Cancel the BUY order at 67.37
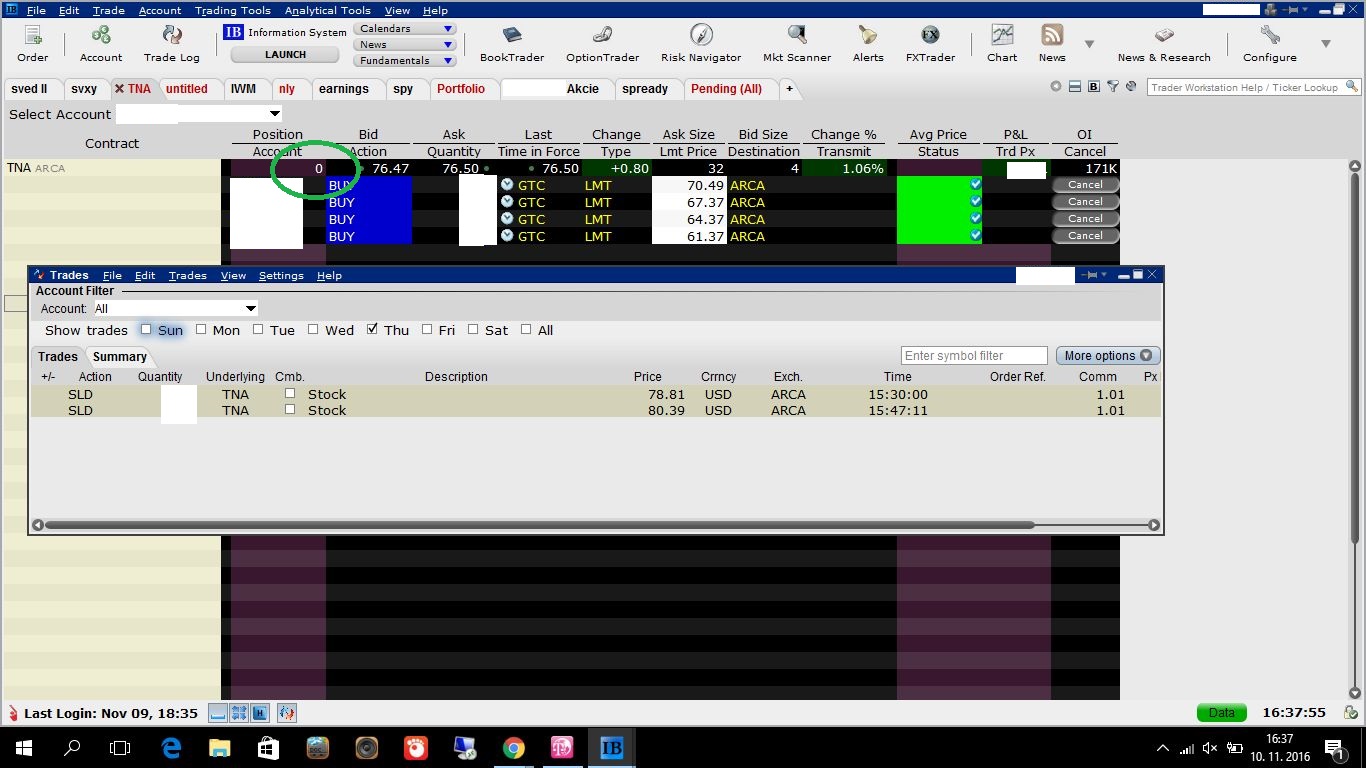This screenshot has height=768, width=1366. (1085, 202)
